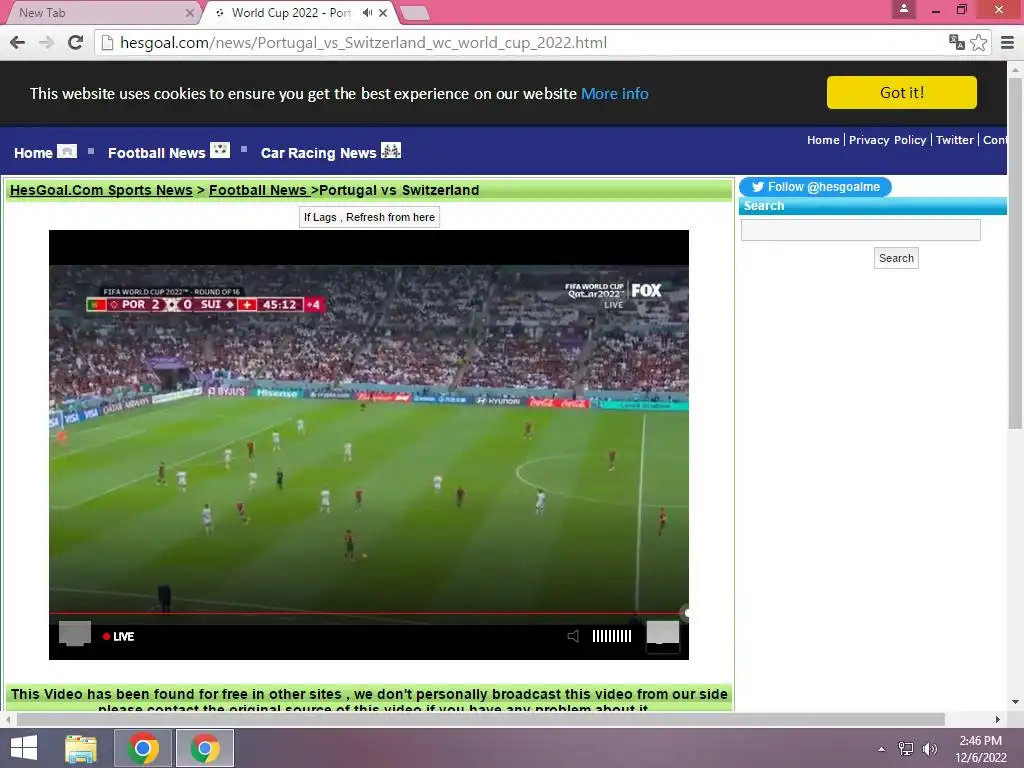Open the Chrome hamburger menu
The height and width of the screenshot is (768, 1024).
[x=1008, y=42]
